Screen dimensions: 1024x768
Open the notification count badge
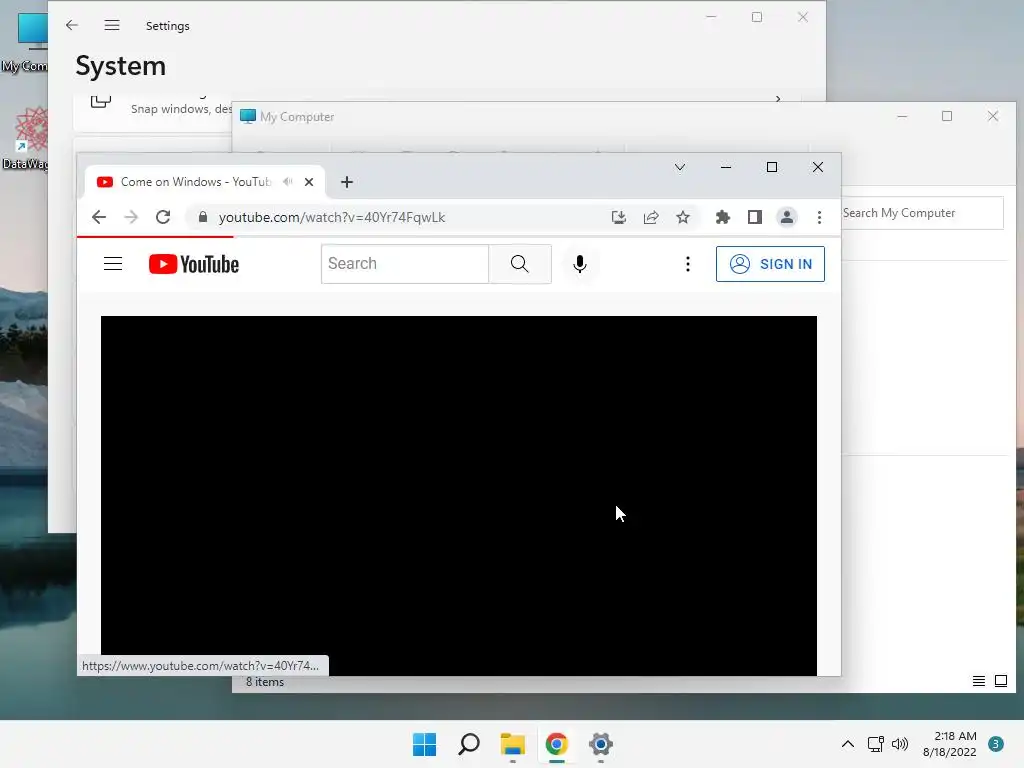(996, 744)
